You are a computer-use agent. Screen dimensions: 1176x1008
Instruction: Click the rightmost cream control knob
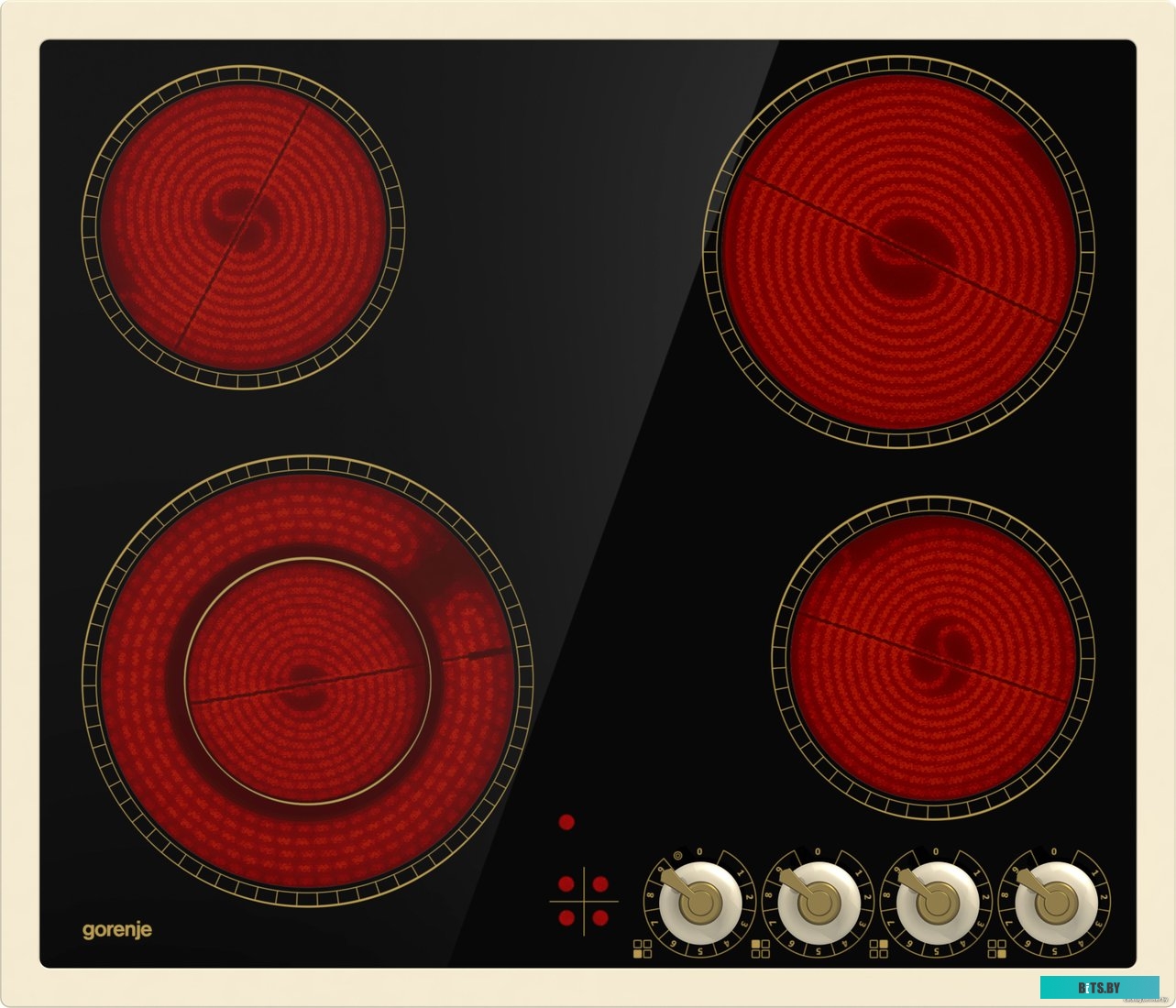[x=1054, y=904]
